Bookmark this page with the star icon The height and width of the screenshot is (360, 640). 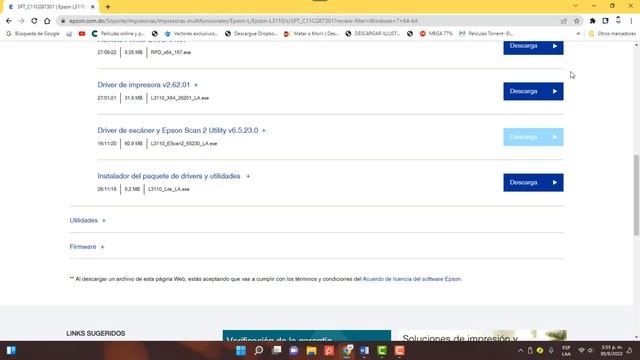pos(577,21)
